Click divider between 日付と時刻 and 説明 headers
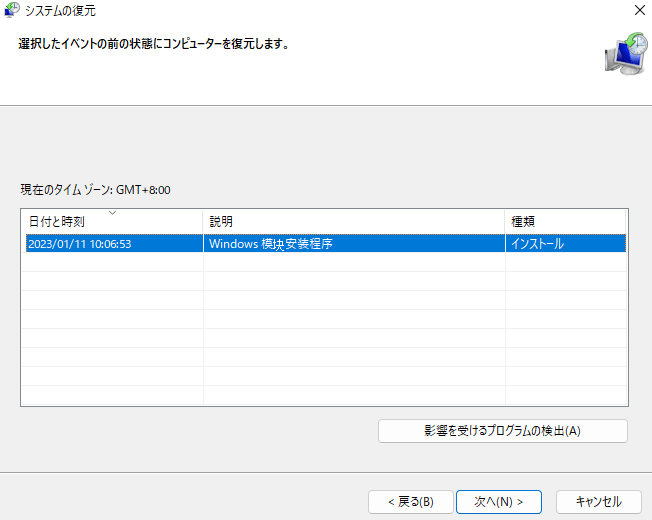652x520 pixels. click(x=203, y=221)
